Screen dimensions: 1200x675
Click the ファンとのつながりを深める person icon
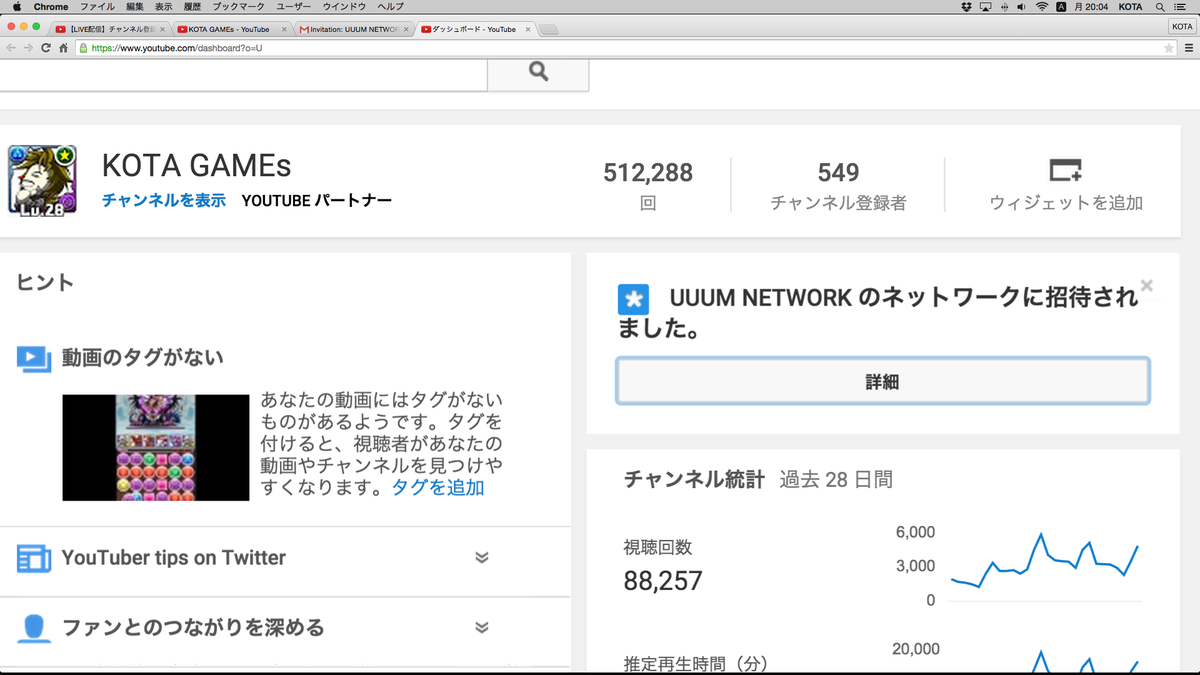click(34, 628)
